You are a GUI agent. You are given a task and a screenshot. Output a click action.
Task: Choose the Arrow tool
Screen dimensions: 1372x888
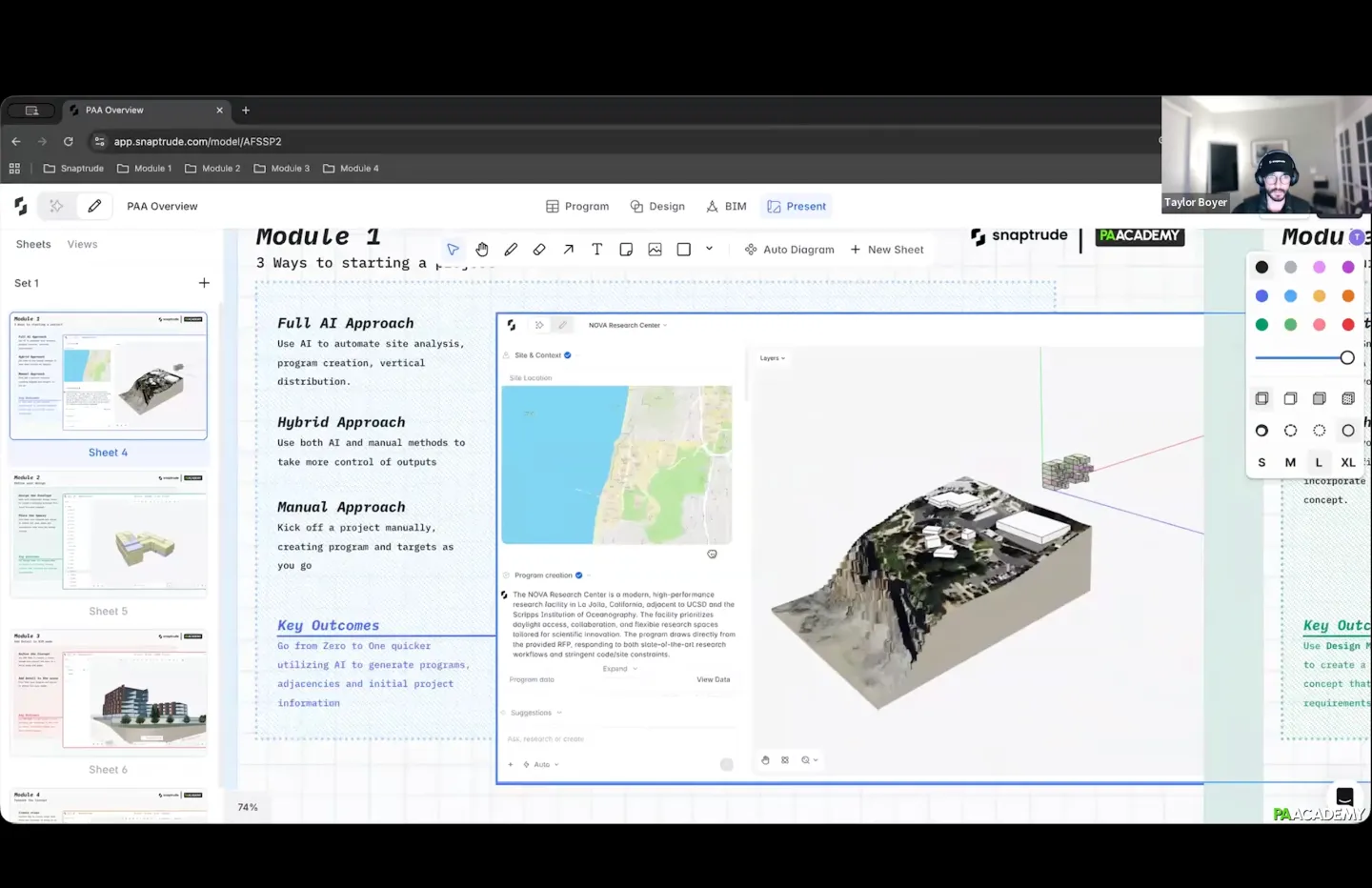(x=568, y=250)
